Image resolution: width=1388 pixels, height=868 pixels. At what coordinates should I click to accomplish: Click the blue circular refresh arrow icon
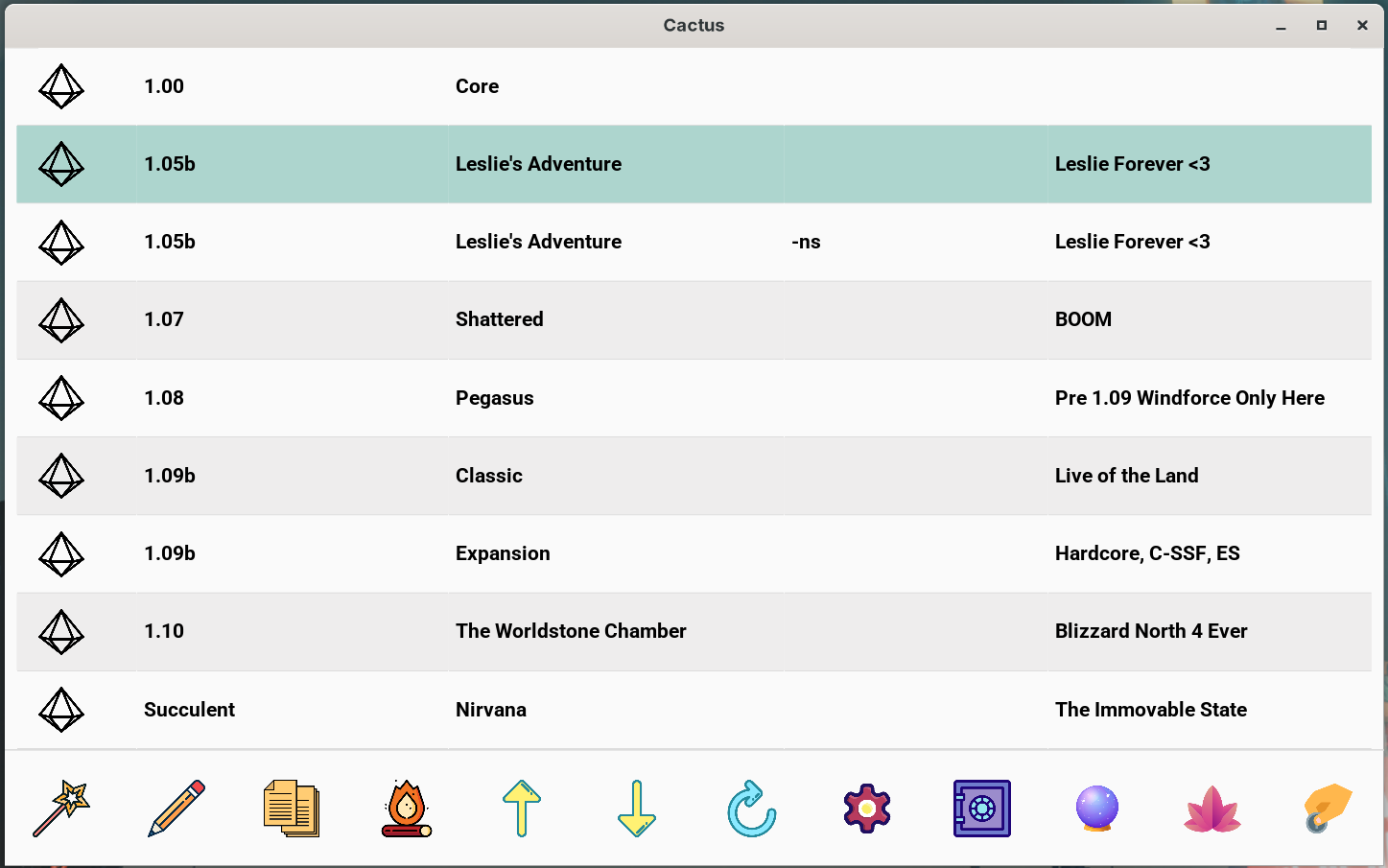point(752,809)
